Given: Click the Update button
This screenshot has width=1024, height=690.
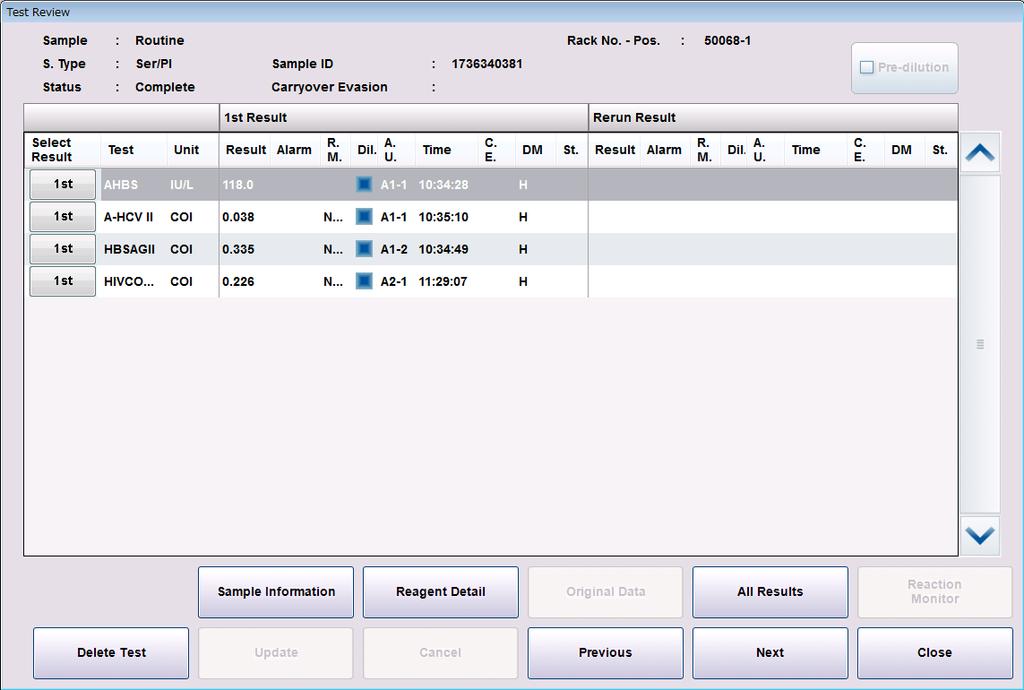Looking at the screenshot, I should point(276,653).
